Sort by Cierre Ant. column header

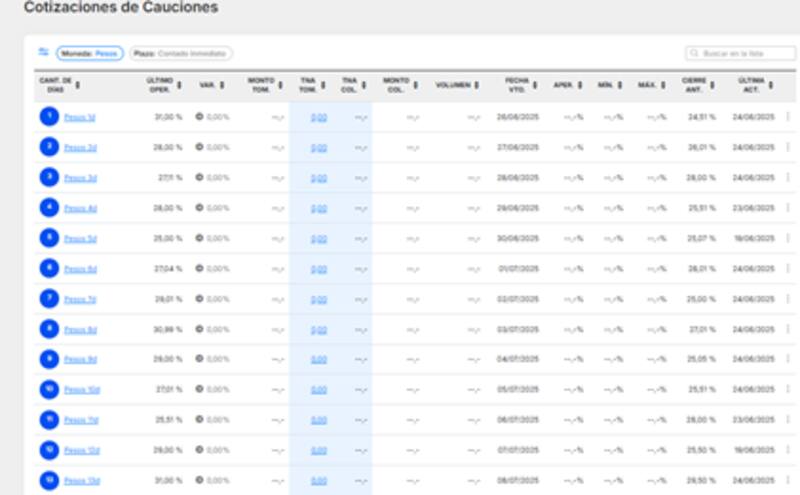(x=696, y=85)
